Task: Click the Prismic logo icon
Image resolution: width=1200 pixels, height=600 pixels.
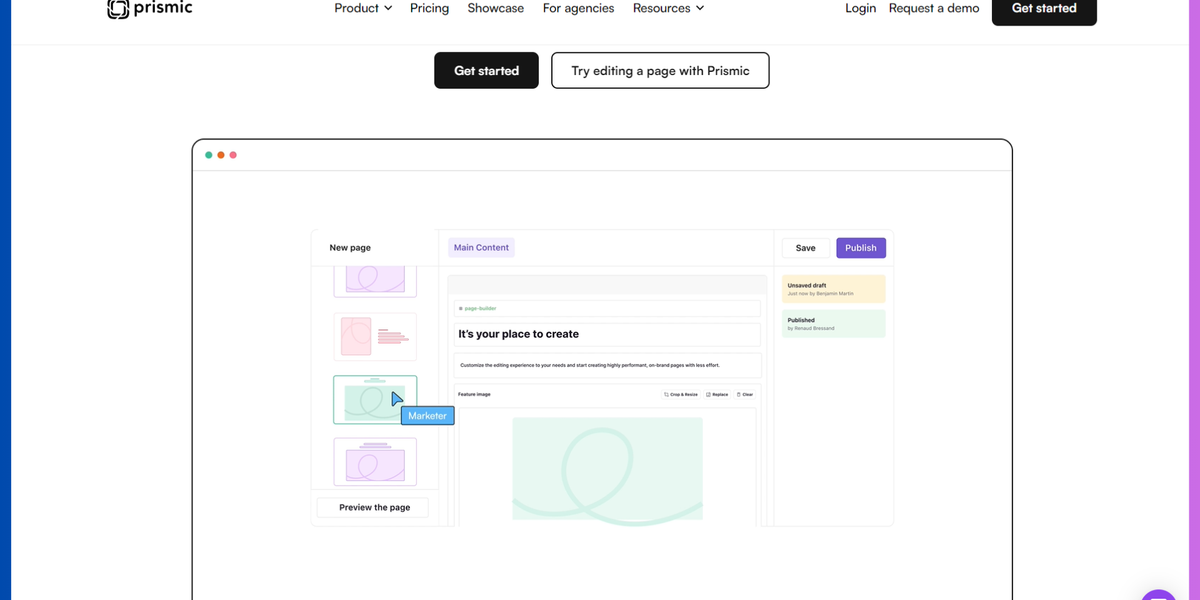Action: click(x=118, y=8)
